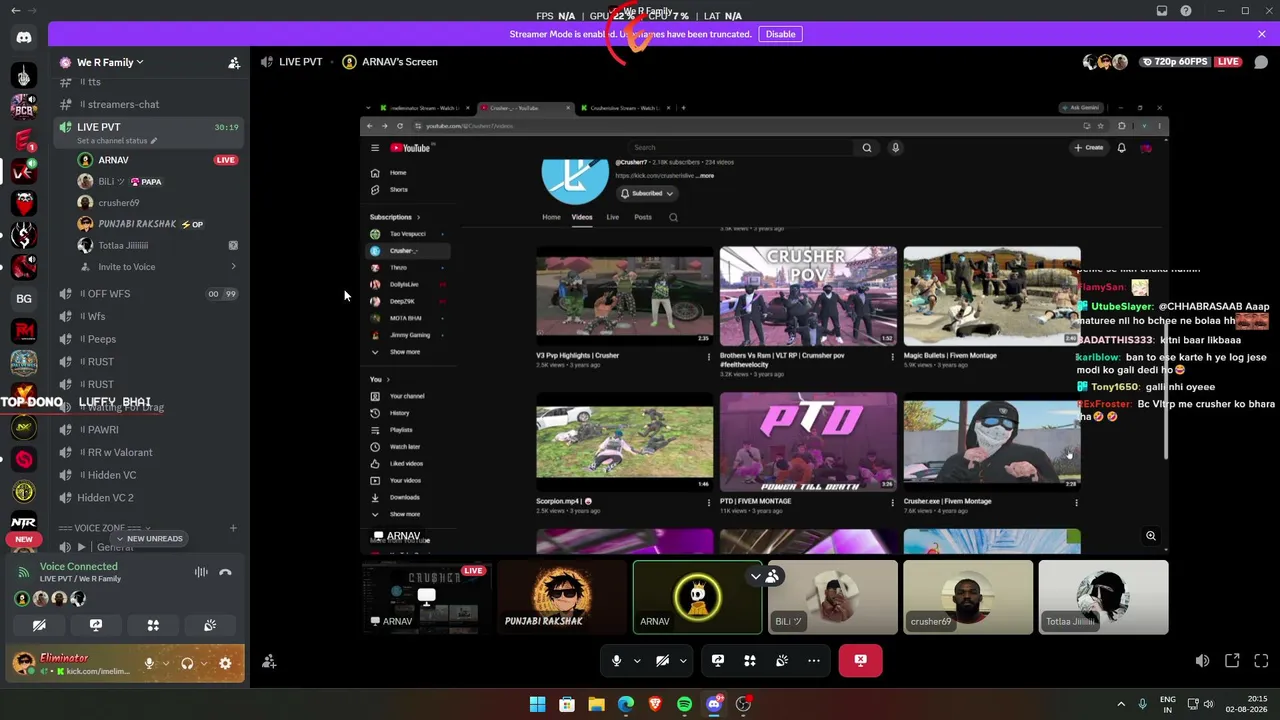Select the PUNJABI RAKSHAK participant tile
Screen dimensions: 1280x720
click(562, 597)
